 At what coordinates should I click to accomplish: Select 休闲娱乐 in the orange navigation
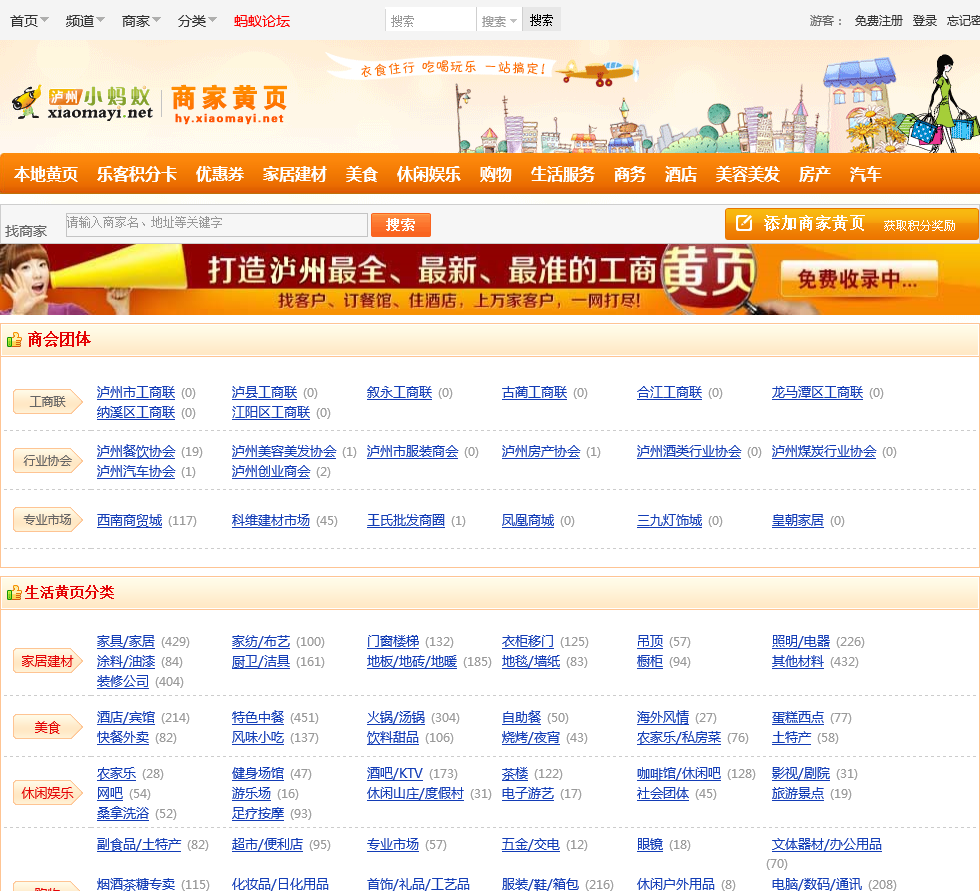click(x=429, y=174)
